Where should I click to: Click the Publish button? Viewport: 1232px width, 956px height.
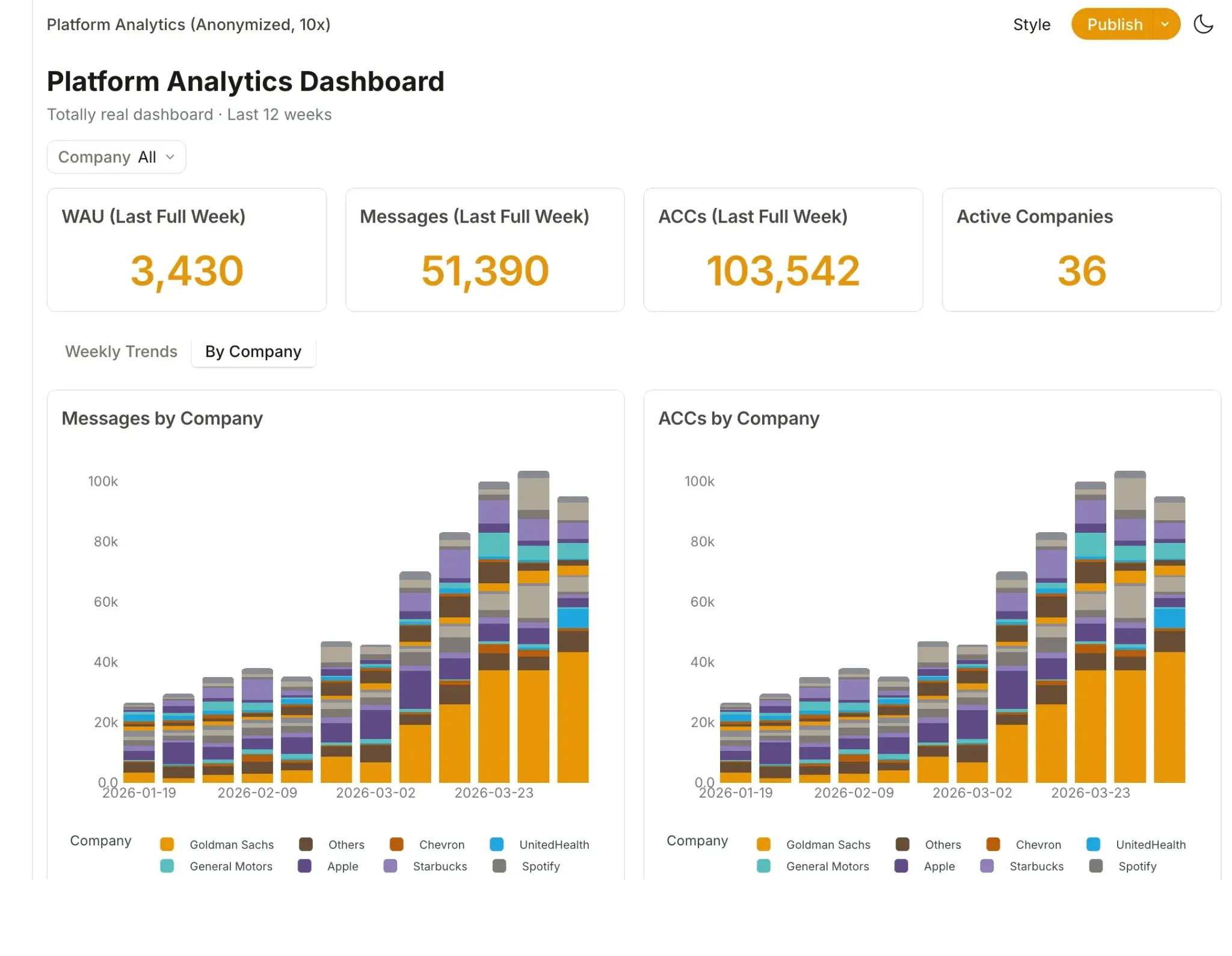pos(1114,24)
